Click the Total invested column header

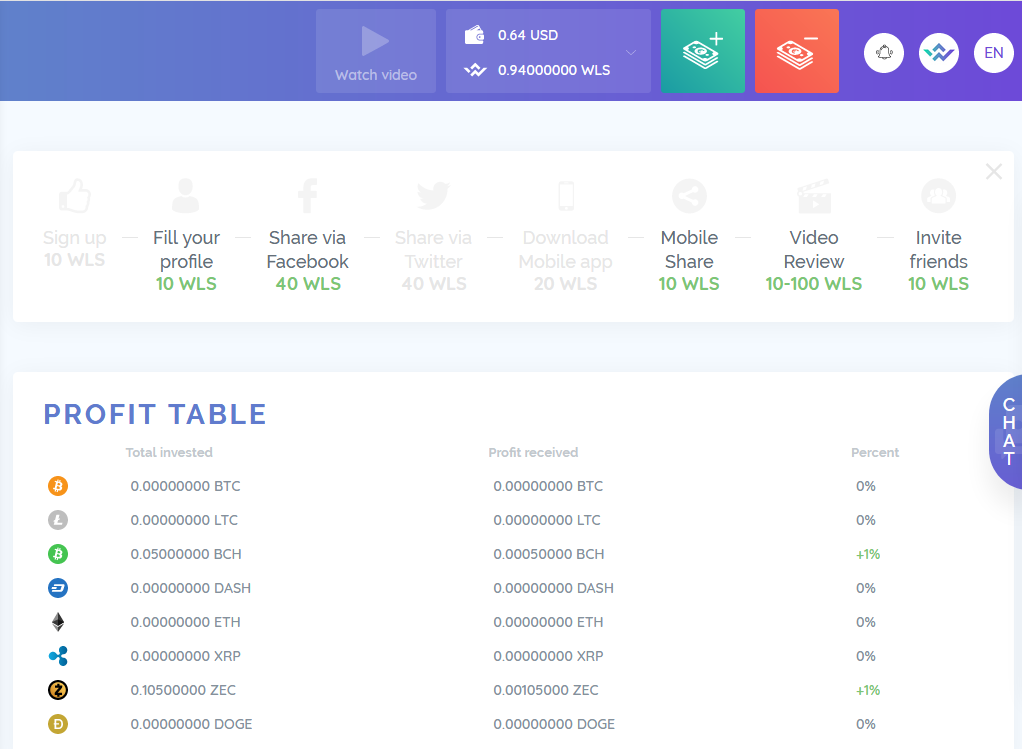tap(169, 452)
